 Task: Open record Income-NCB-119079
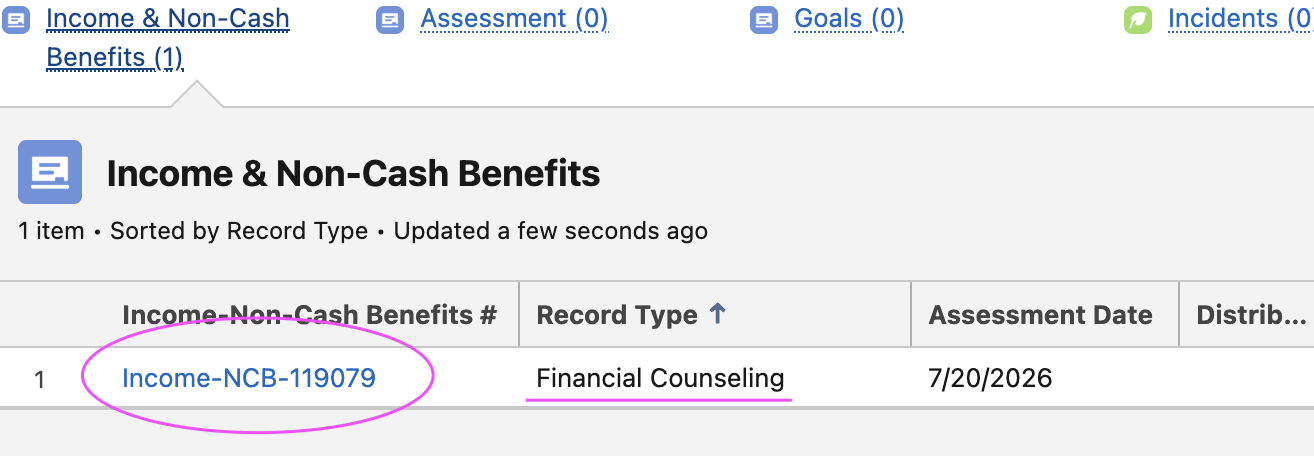click(249, 378)
